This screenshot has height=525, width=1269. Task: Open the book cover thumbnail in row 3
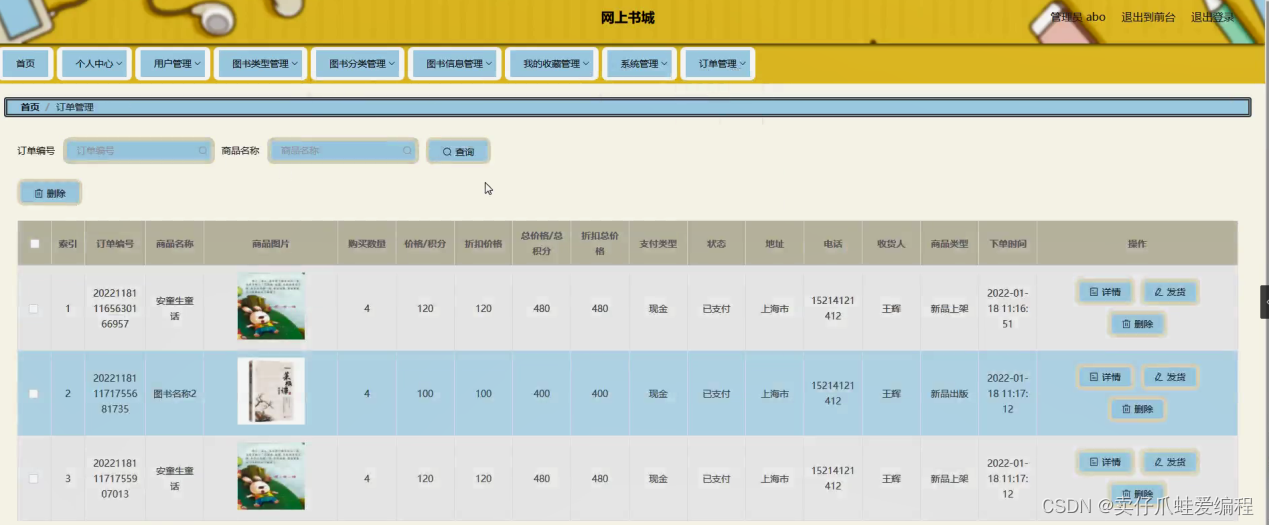pos(271,477)
